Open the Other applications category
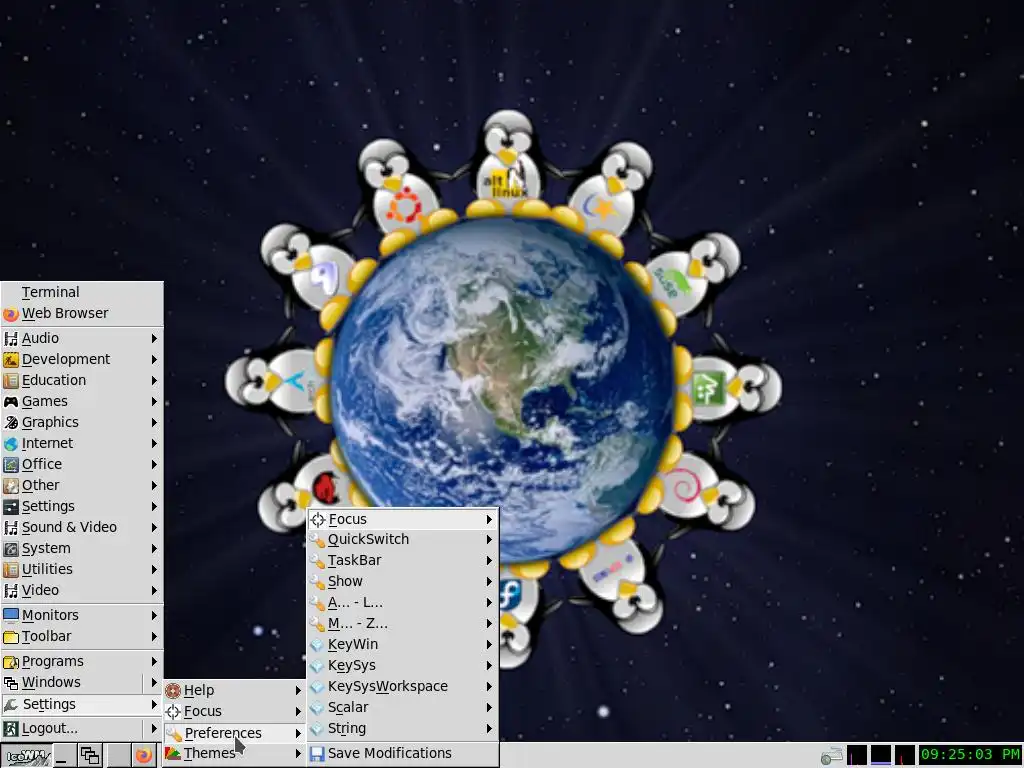Screen dimensions: 1024x768 click(82, 485)
